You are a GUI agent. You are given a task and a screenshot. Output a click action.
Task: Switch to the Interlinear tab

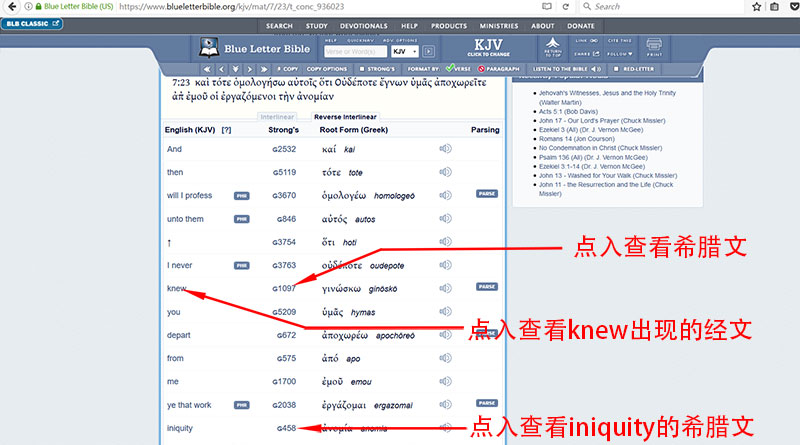[277, 117]
